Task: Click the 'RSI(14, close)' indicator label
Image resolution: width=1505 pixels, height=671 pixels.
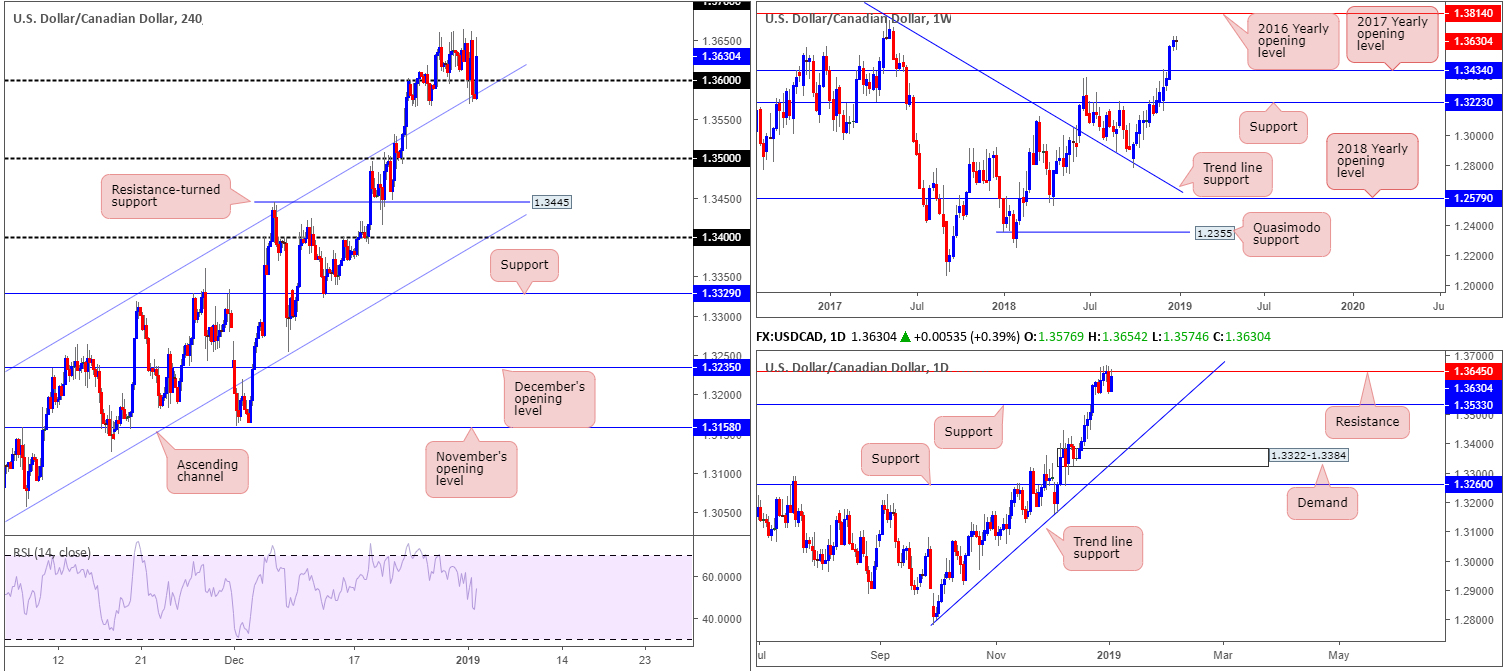Action: [52, 552]
